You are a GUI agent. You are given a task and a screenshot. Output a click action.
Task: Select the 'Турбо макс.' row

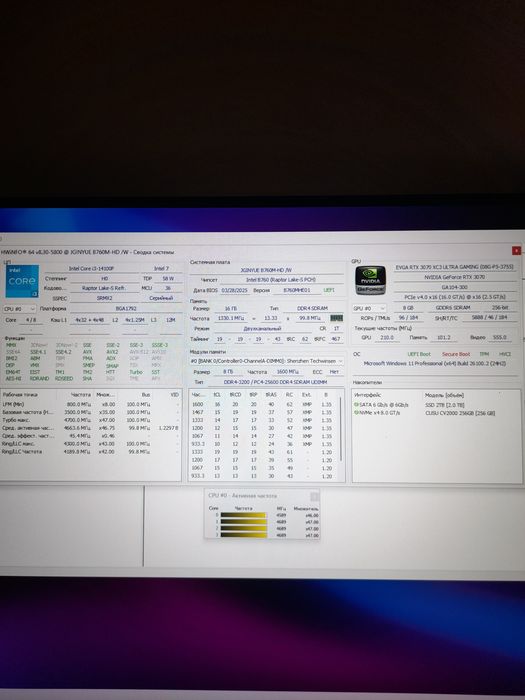tap(91, 420)
